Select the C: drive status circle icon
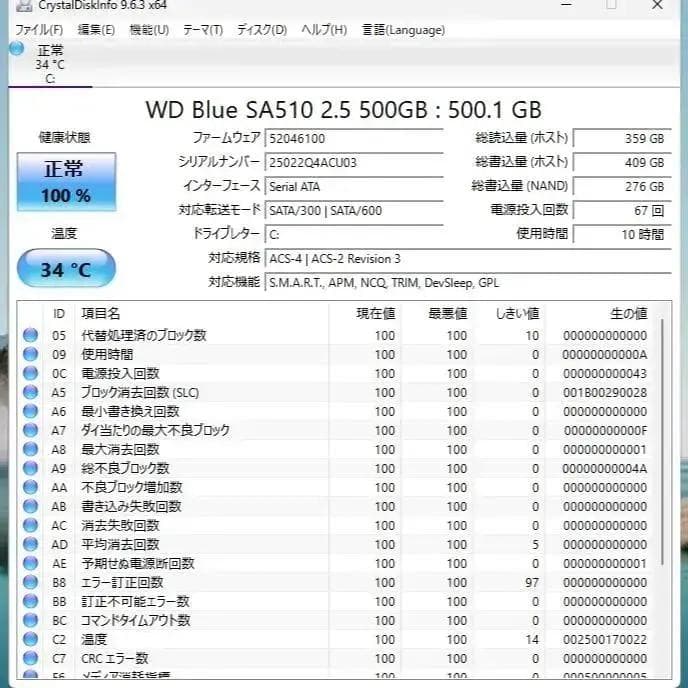 point(17,48)
